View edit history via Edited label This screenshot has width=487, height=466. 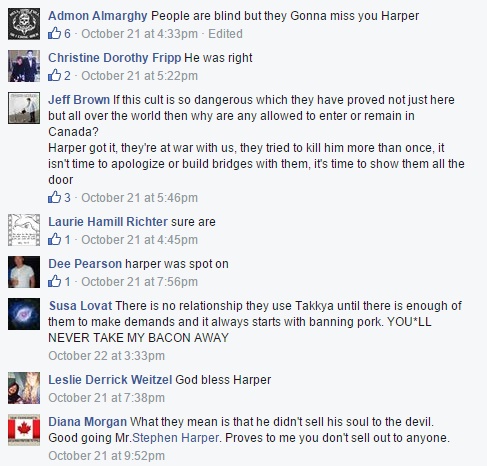(225, 34)
